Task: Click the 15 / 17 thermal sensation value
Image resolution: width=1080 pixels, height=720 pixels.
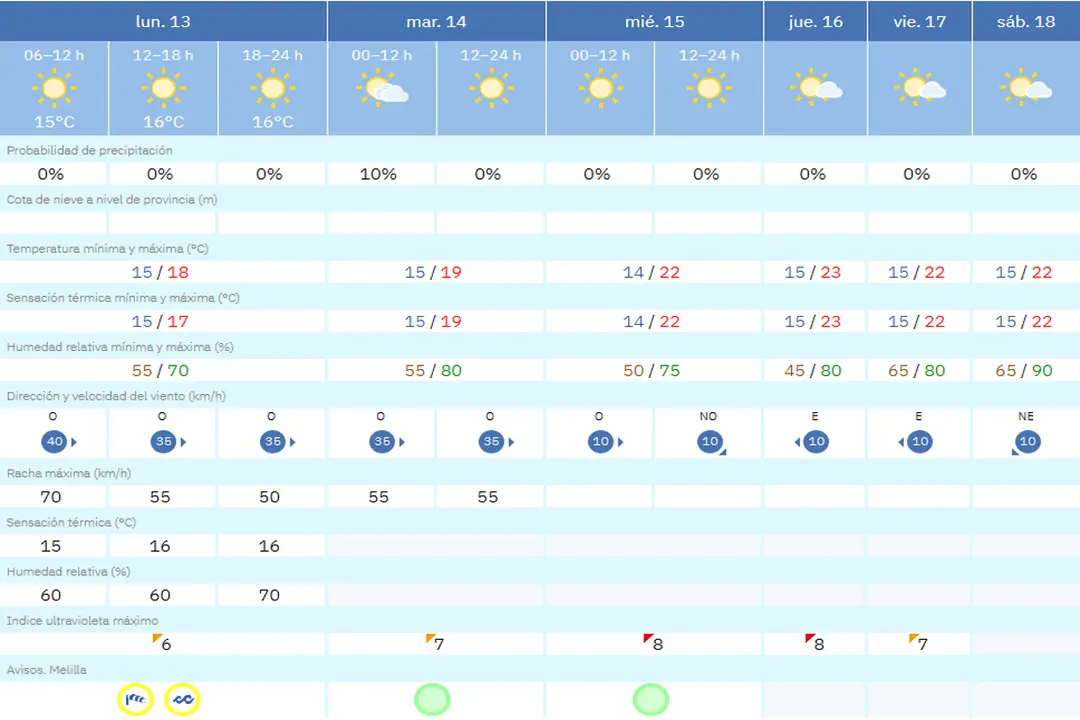Action: (x=160, y=322)
